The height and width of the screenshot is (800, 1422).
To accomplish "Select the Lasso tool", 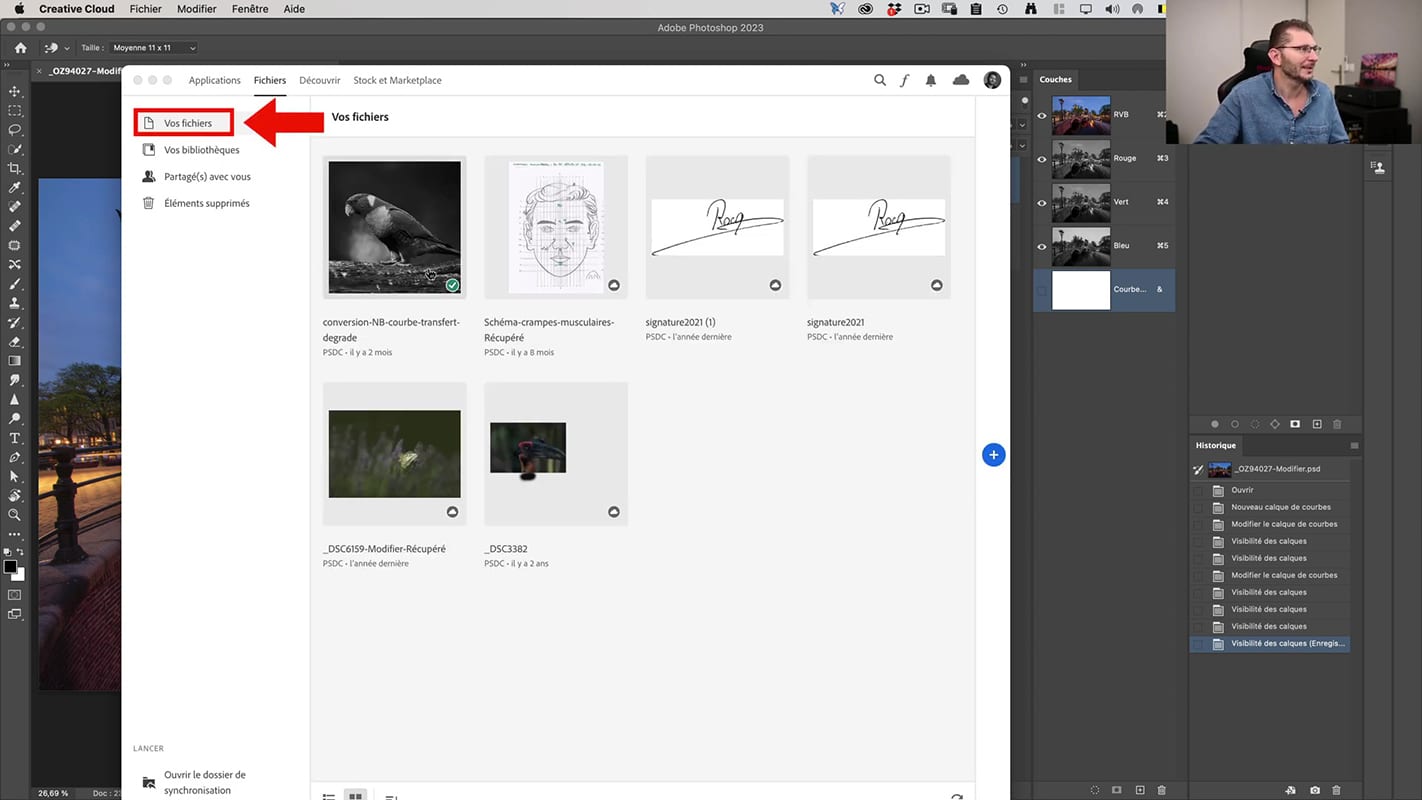I will pos(14,130).
